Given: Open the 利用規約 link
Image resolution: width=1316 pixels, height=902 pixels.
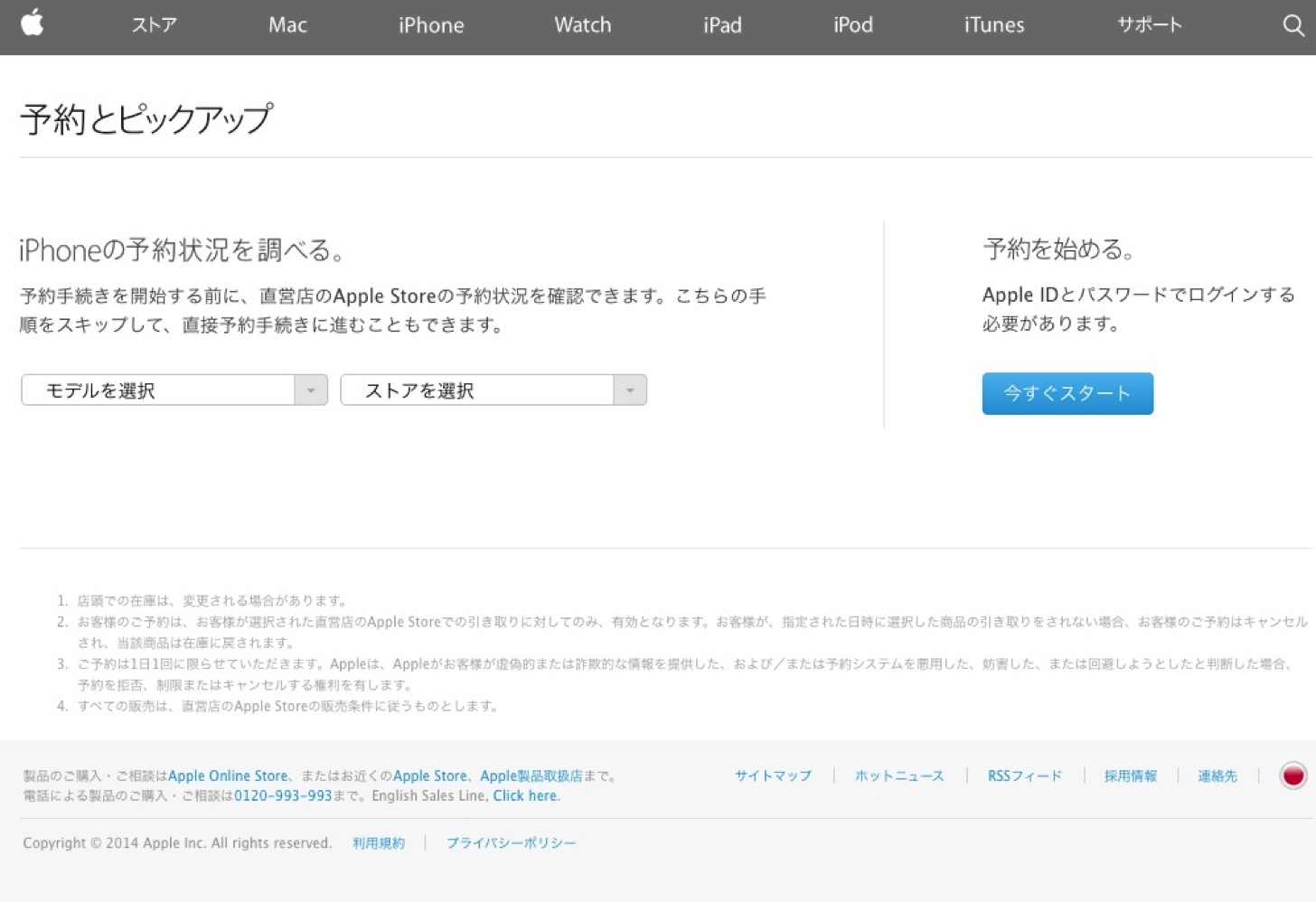Looking at the screenshot, I should [379, 842].
